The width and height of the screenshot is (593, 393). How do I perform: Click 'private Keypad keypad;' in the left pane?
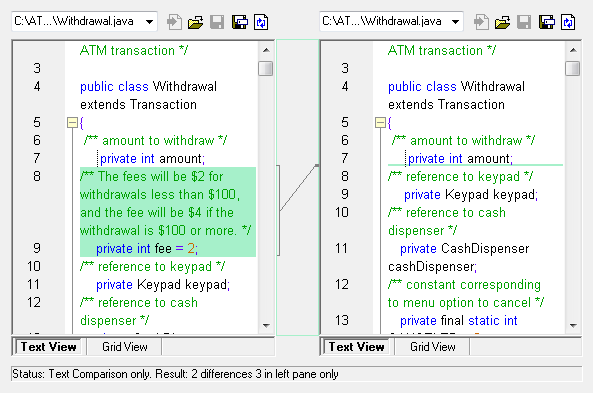pos(163,284)
